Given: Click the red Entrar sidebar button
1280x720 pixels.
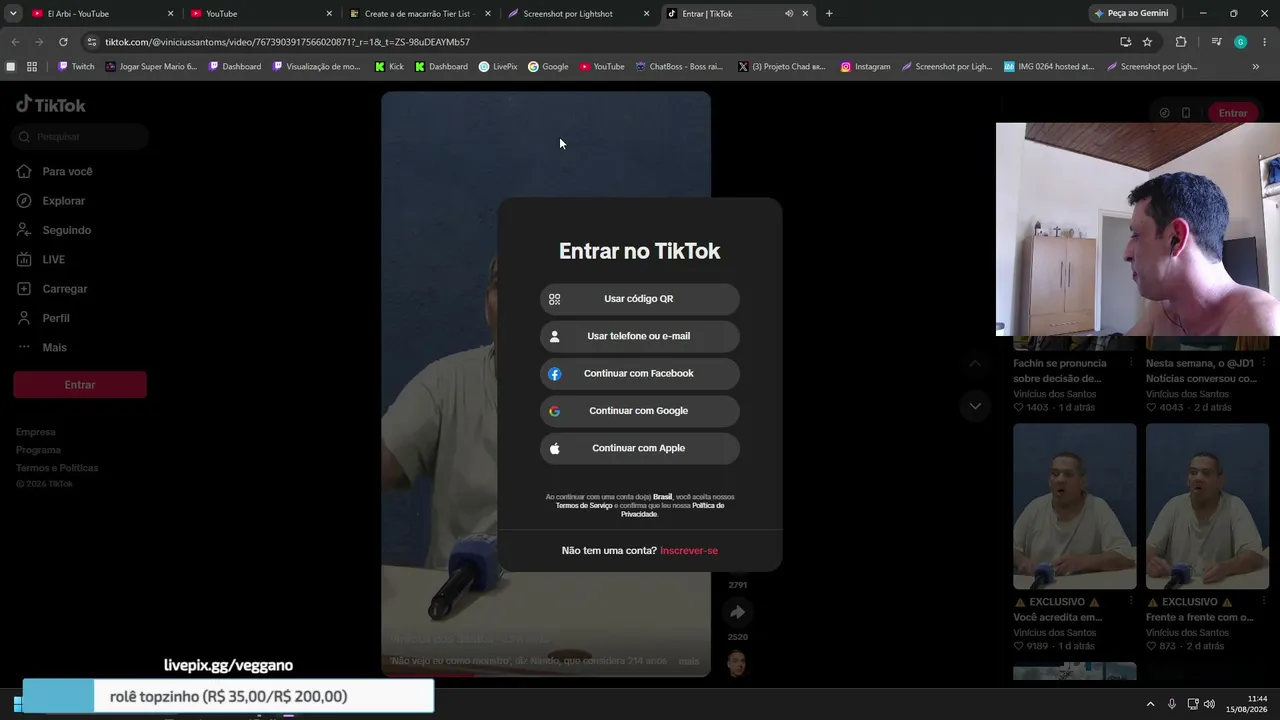Looking at the screenshot, I should (x=80, y=385).
